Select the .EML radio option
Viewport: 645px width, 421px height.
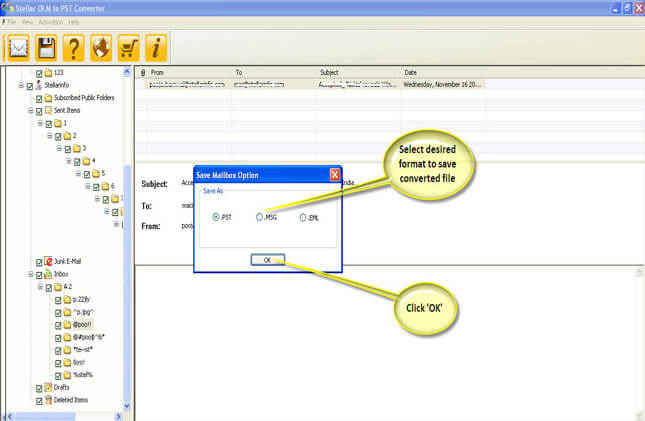(303, 217)
